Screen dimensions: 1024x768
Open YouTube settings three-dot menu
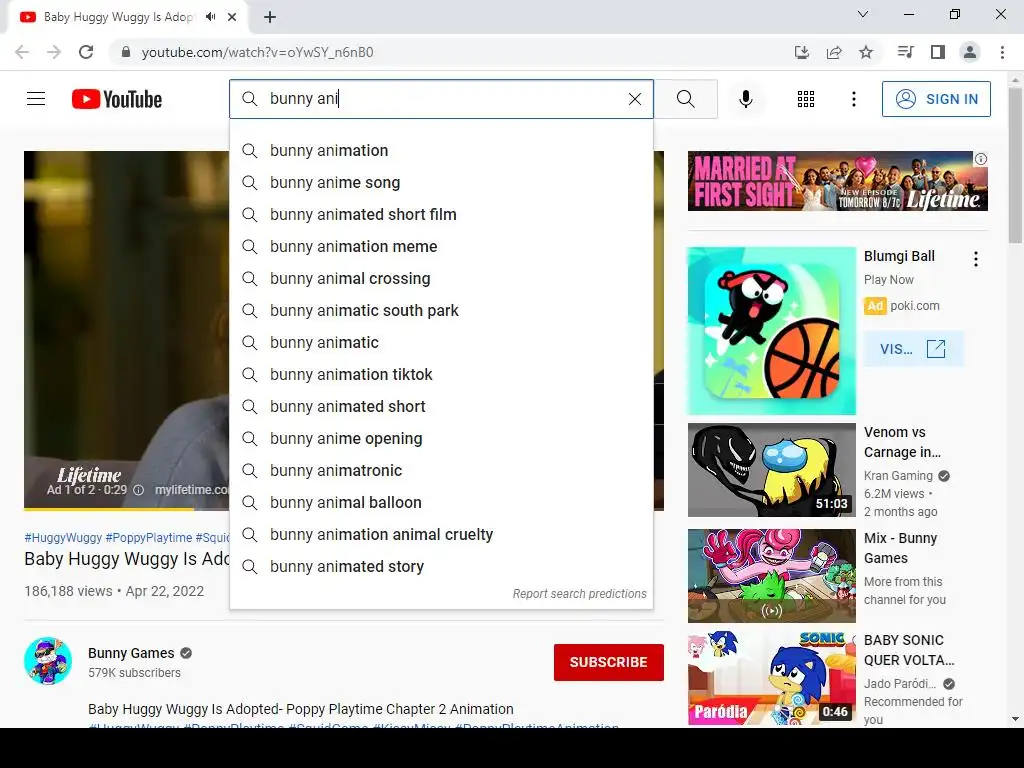[x=854, y=99]
